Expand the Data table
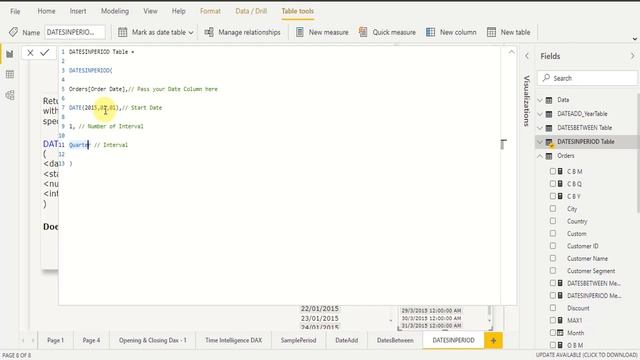 540,100
